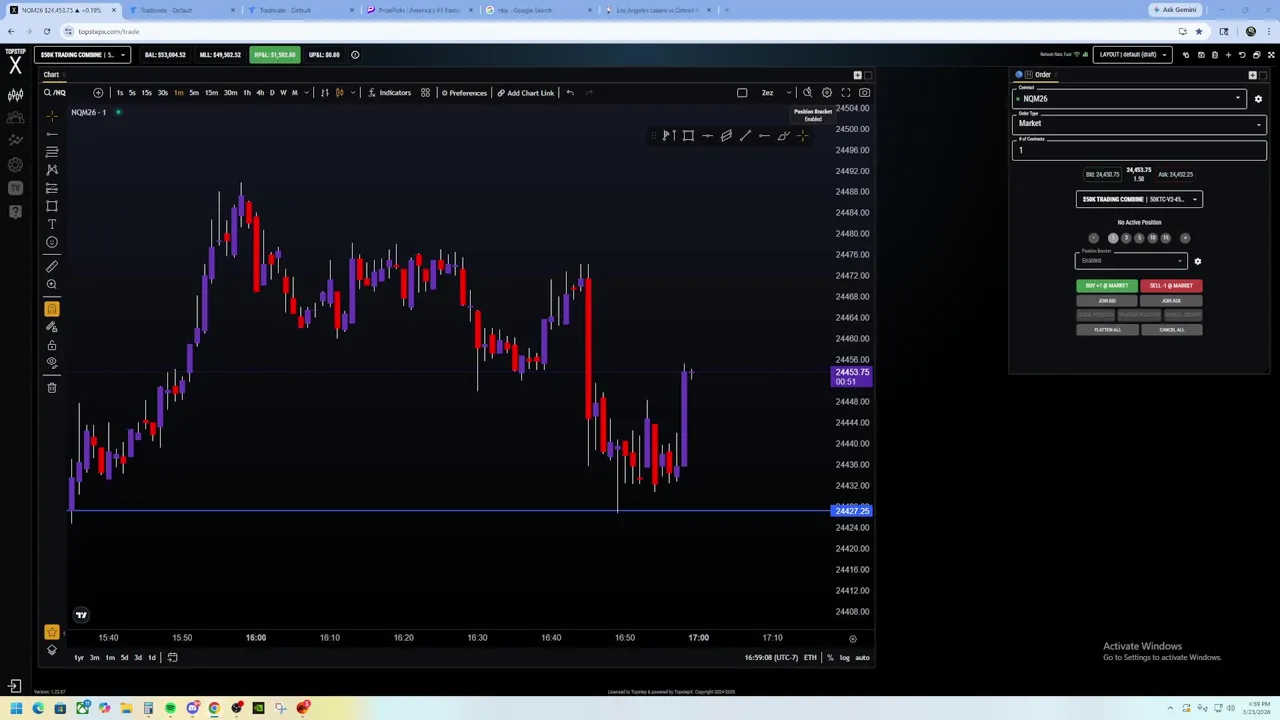Select the 1h chart timeframe
The width and height of the screenshot is (1280, 720).
(247, 93)
